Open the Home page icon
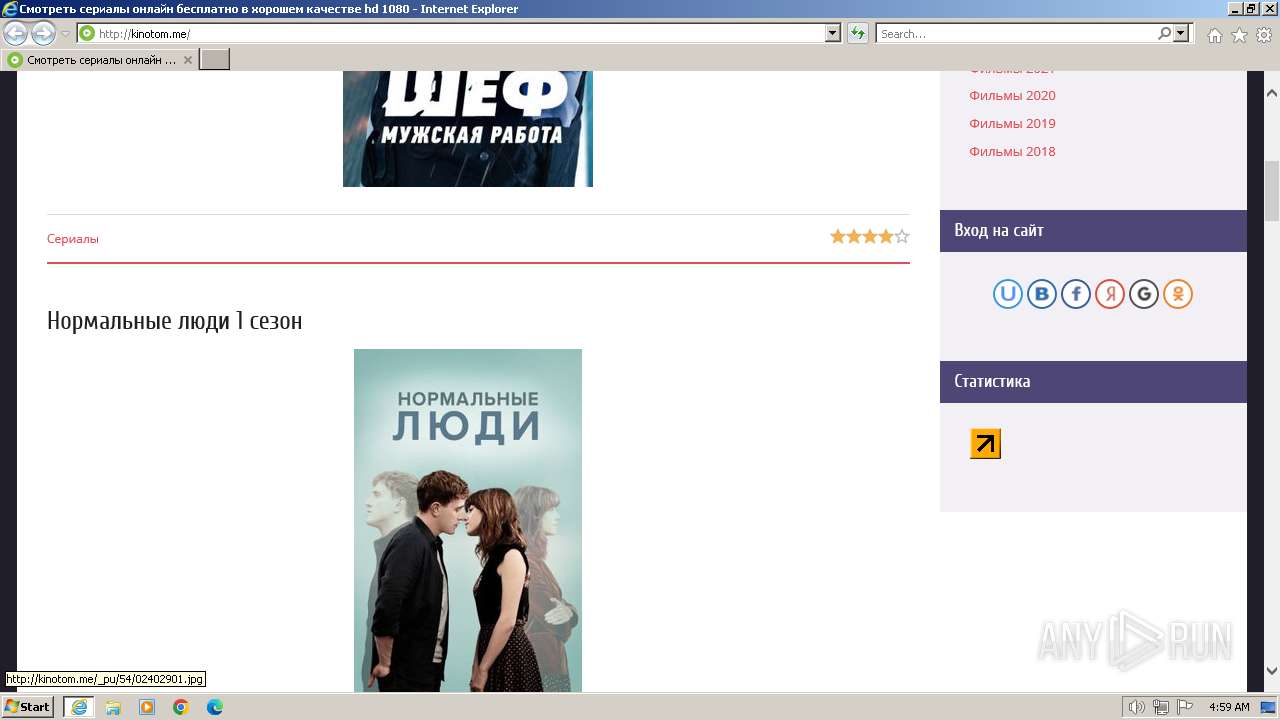Viewport: 1280px width, 720px height. click(1214, 35)
